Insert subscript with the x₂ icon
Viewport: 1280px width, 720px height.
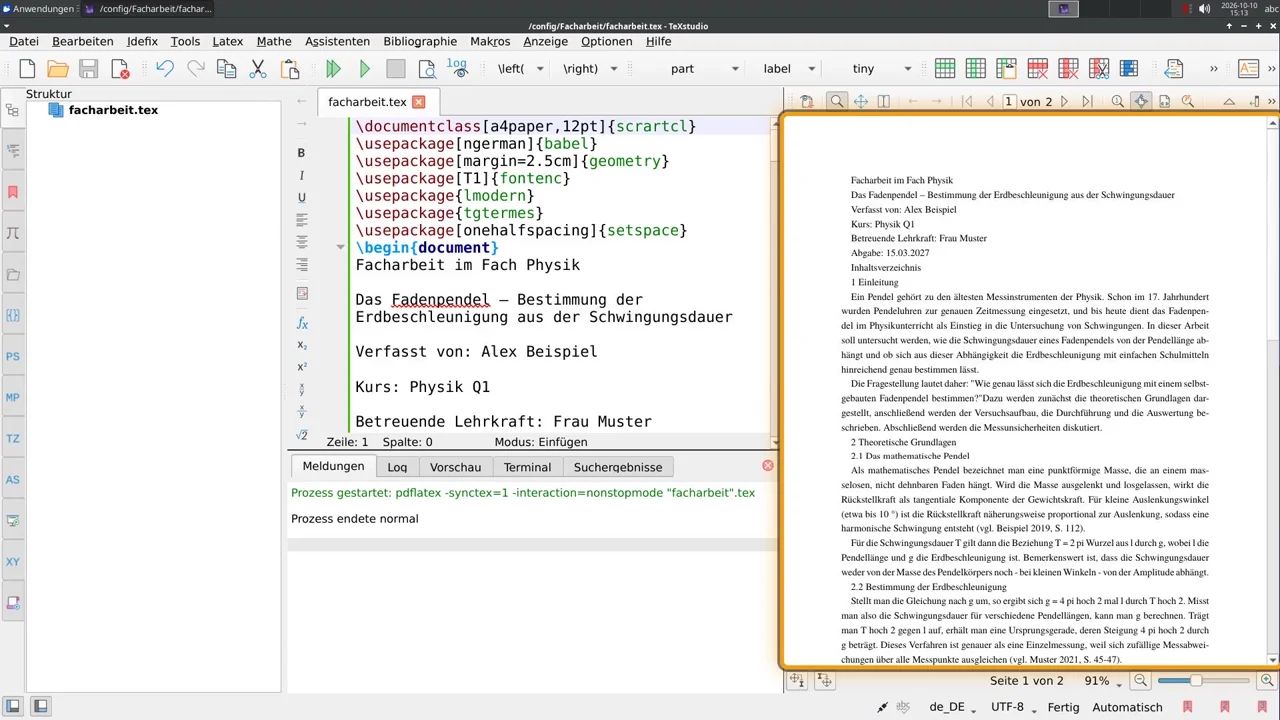click(x=301, y=345)
